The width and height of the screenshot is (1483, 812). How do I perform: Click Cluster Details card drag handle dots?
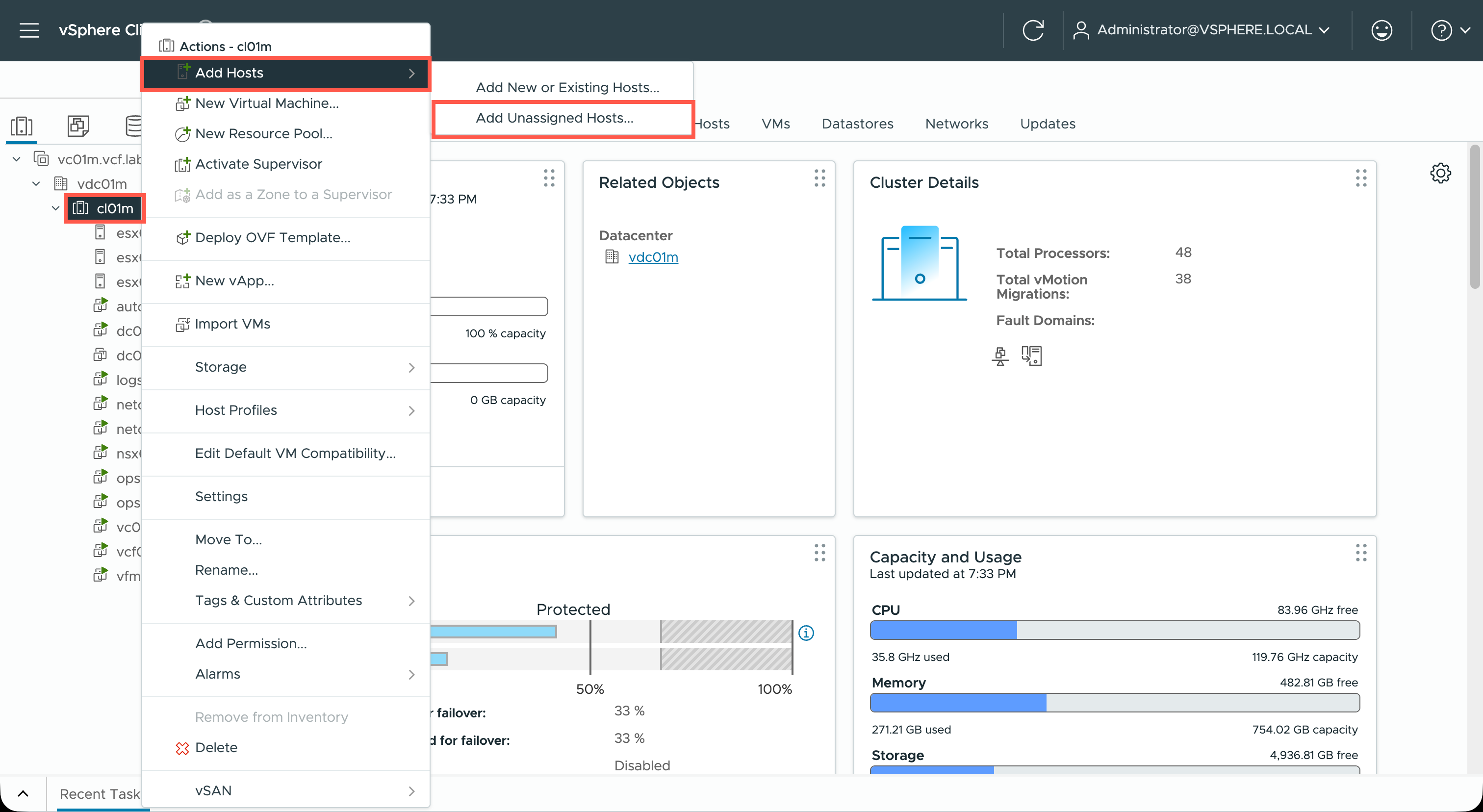pyautogui.click(x=1360, y=178)
